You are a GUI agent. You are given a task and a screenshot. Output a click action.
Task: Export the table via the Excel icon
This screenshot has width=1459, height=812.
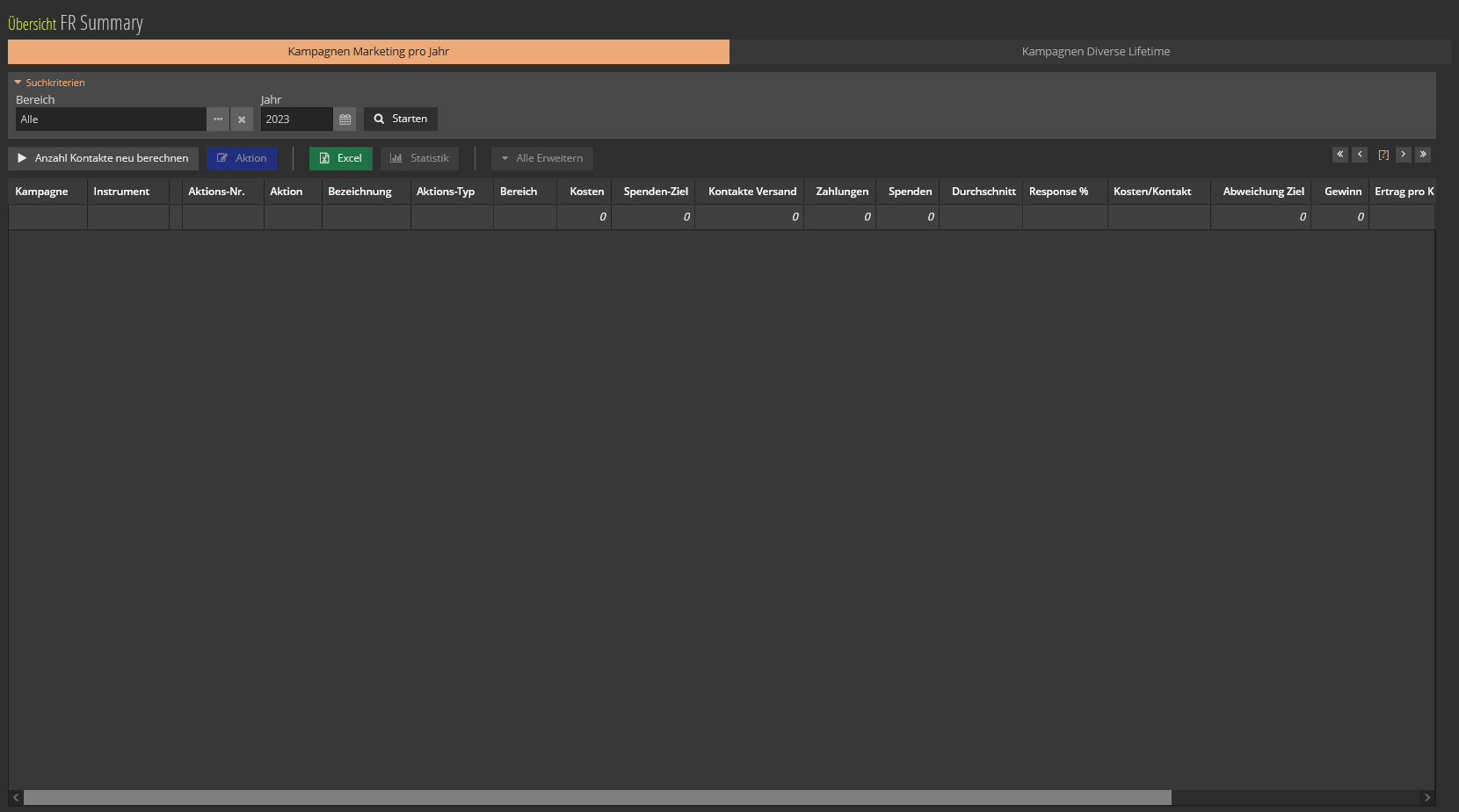tap(325, 158)
